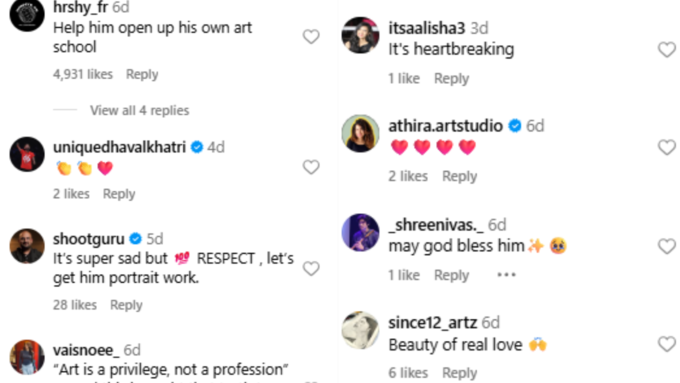Reply to shootguru's portrait work comment
The image size is (680, 383).
126,305
